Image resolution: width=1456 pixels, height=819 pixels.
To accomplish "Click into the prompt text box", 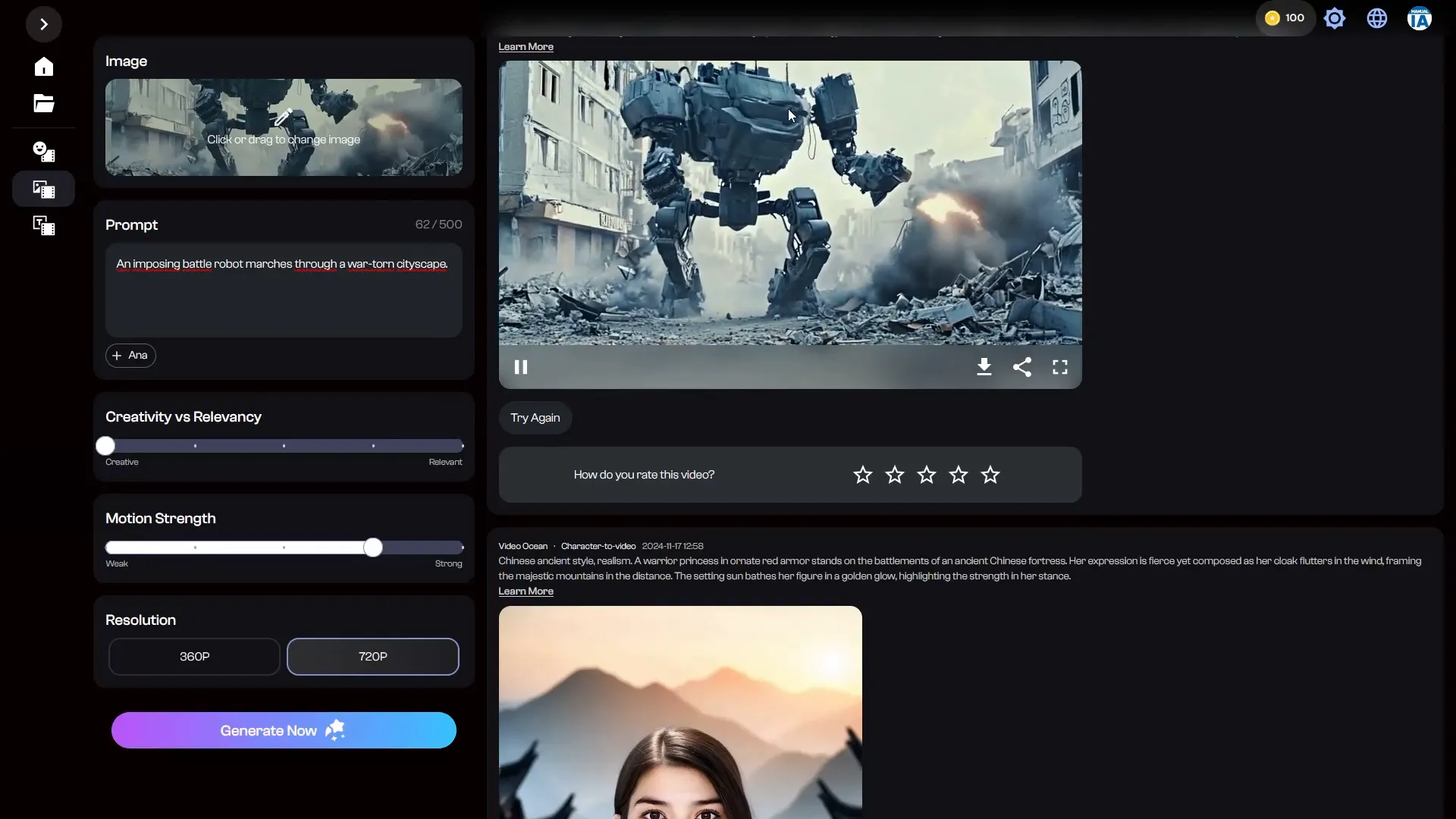I will pos(284,290).
